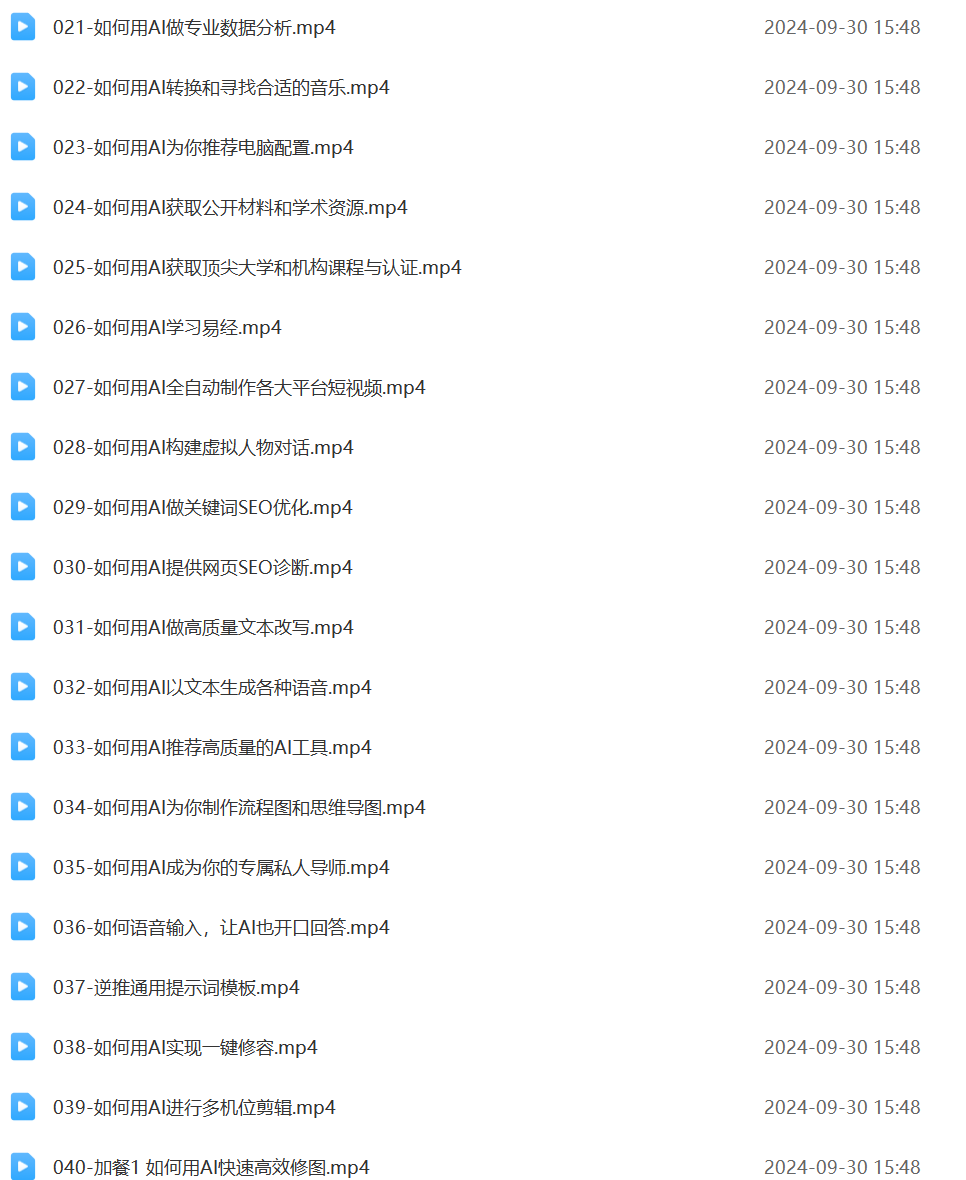Image resolution: width=966 pixels, height=1180 pixels.
Task: Open 032-如何用AI以文本生成各种语音.mp4
Action: tap(212, 687)
